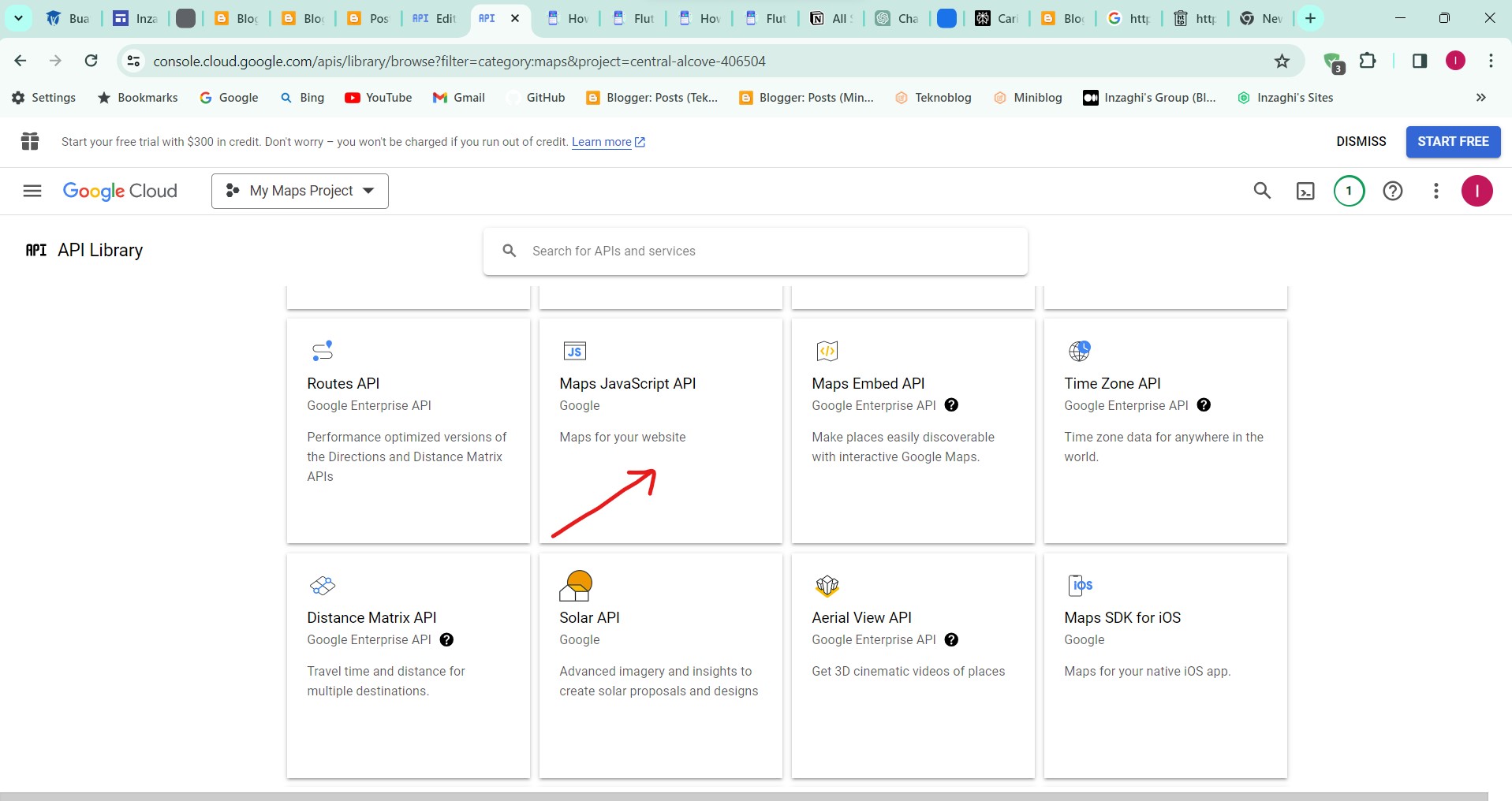Open the Maps JavaScript API card title

coord(627,383)
